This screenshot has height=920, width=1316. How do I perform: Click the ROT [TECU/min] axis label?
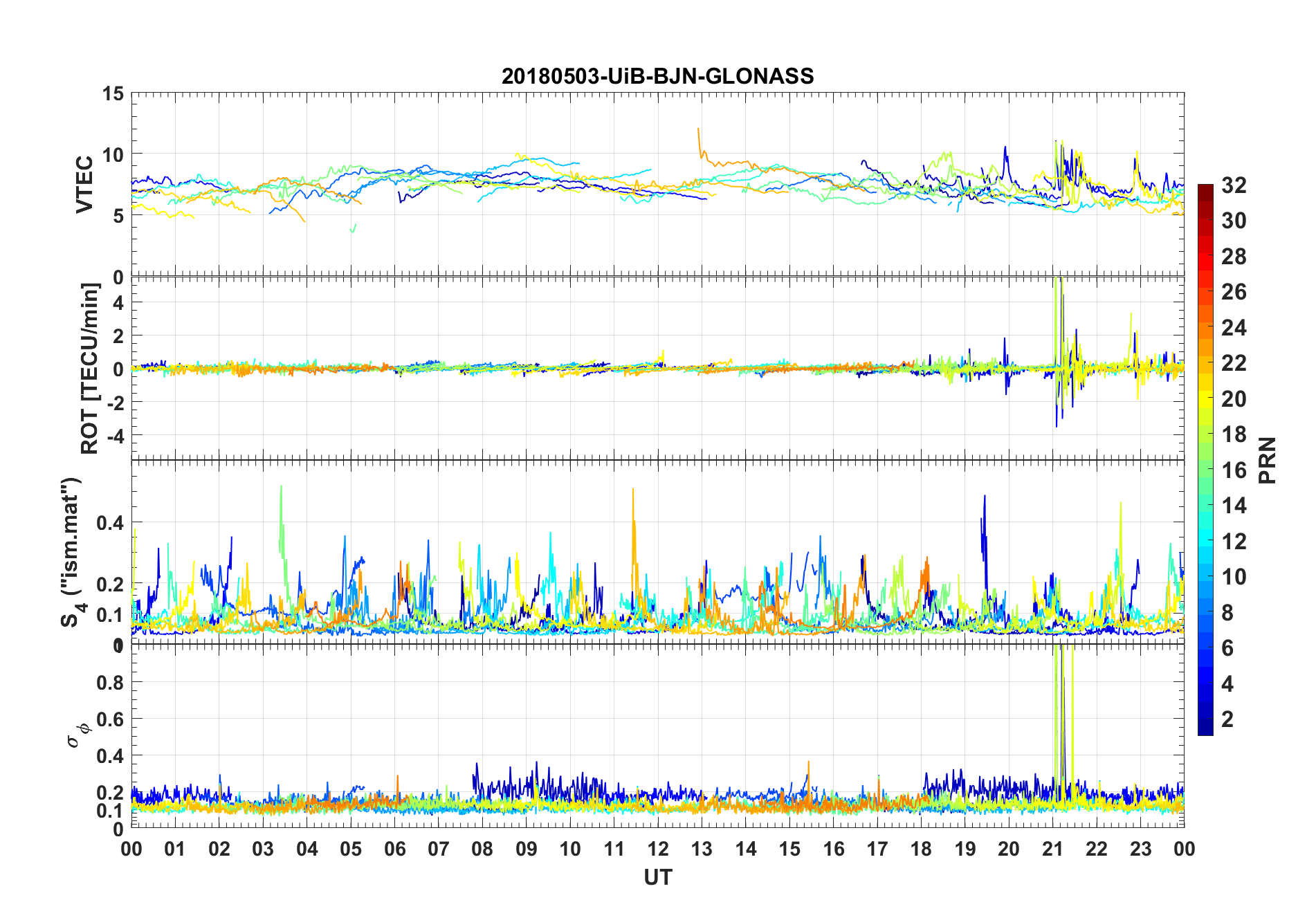[x=90, y=368]
